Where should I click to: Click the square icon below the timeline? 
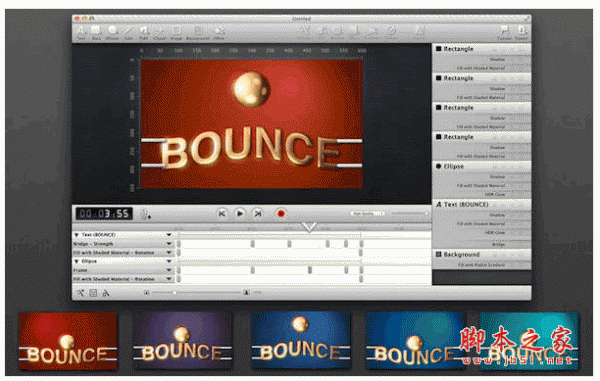(93, 293)
